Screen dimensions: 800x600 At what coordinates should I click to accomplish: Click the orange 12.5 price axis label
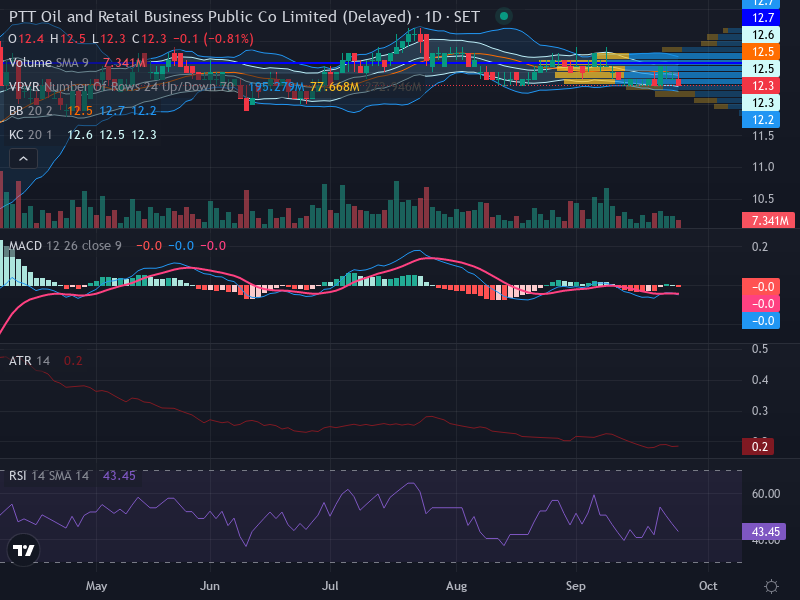click(x=761, y=52)
